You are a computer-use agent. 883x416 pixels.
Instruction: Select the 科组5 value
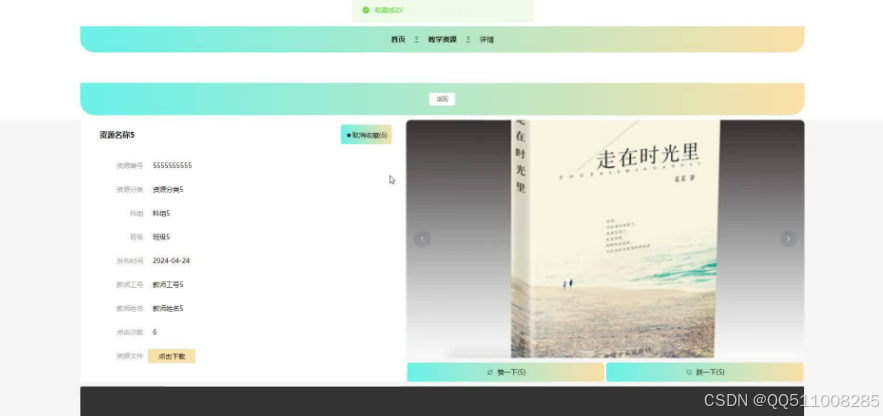click(x=161, y=213)
